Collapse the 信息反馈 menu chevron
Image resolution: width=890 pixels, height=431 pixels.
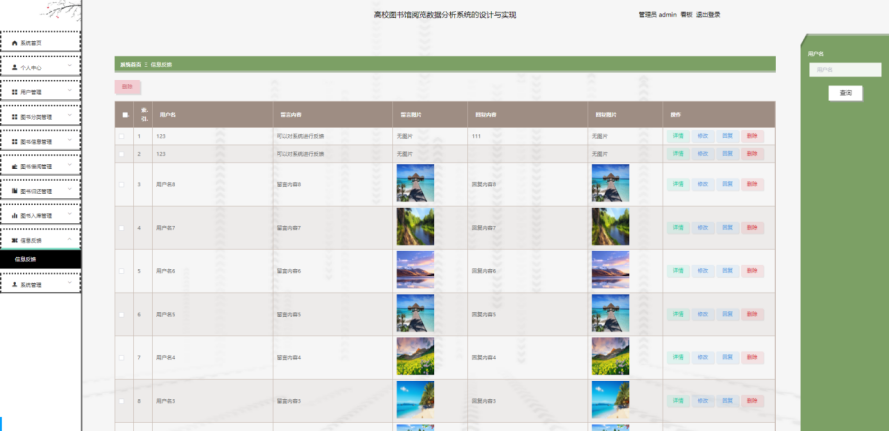(70, 239)
